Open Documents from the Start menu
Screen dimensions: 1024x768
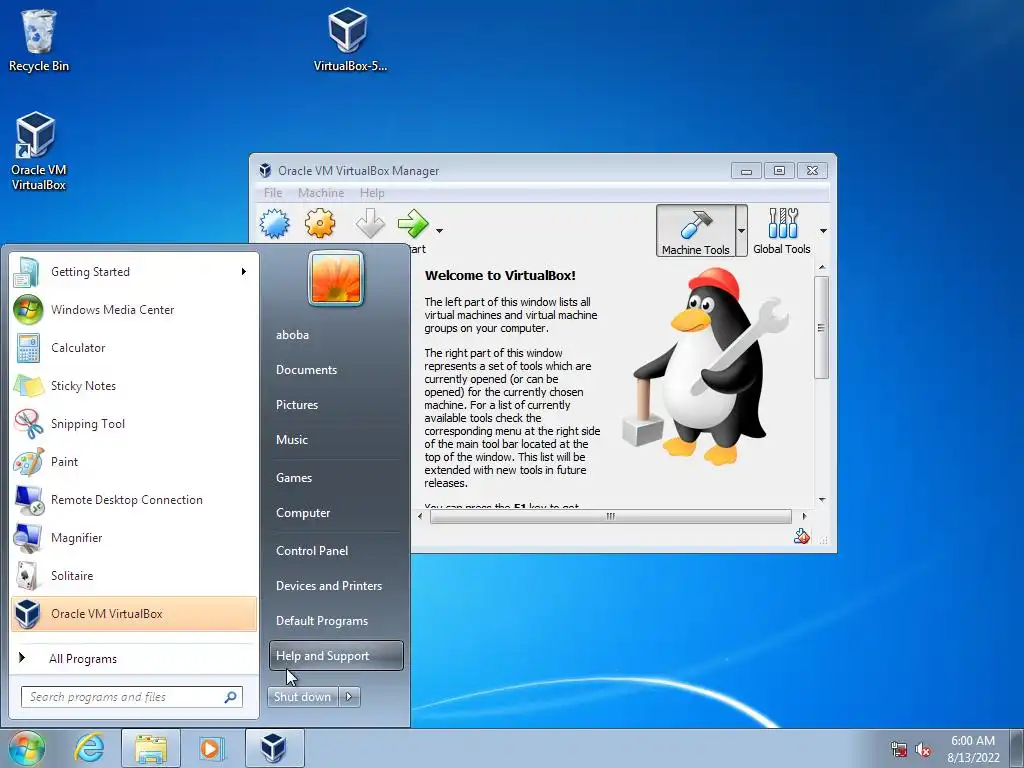(336, 370)
